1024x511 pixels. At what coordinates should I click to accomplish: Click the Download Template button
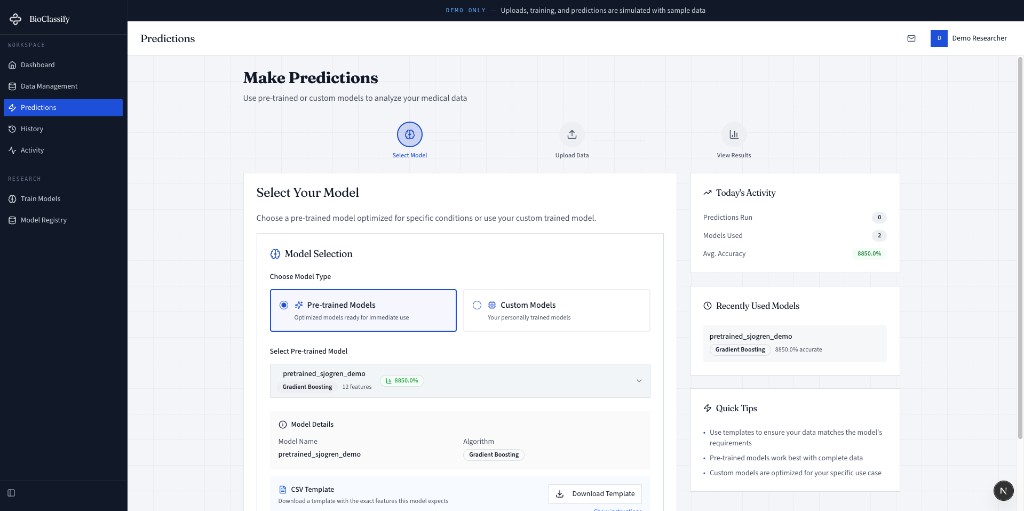click(595, 493)
